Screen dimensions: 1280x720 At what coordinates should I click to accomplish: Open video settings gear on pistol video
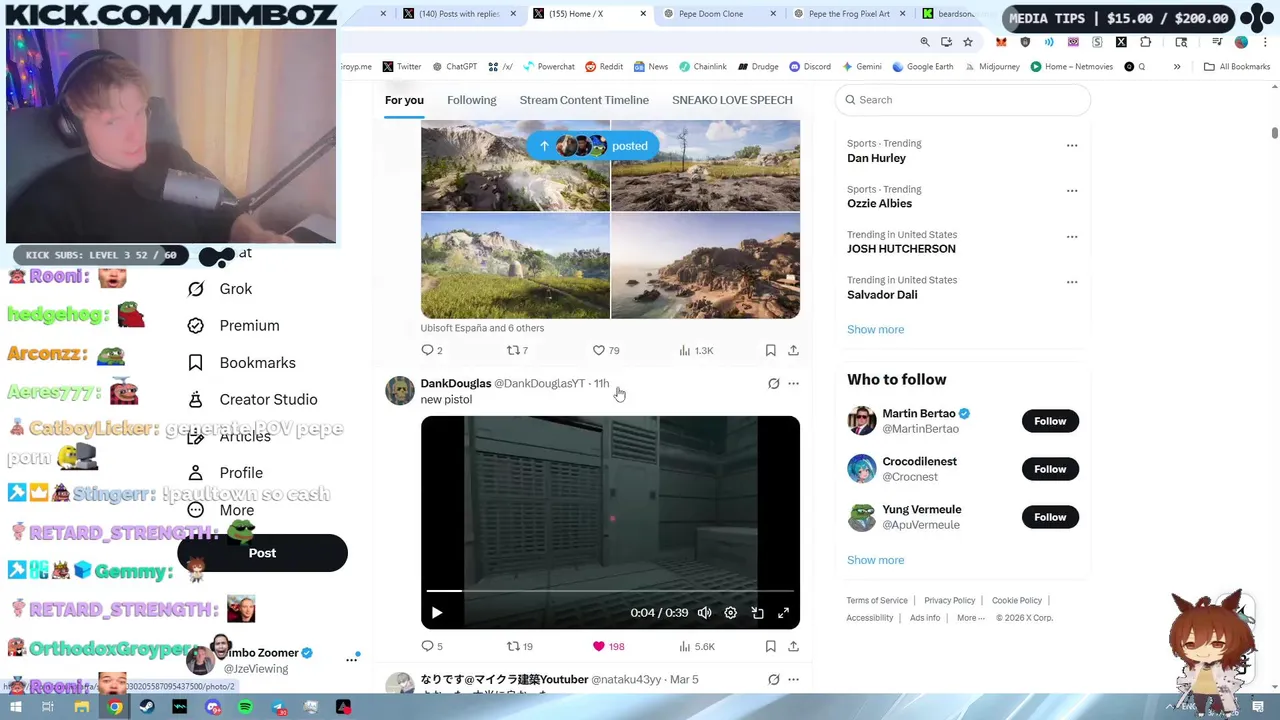730,613
